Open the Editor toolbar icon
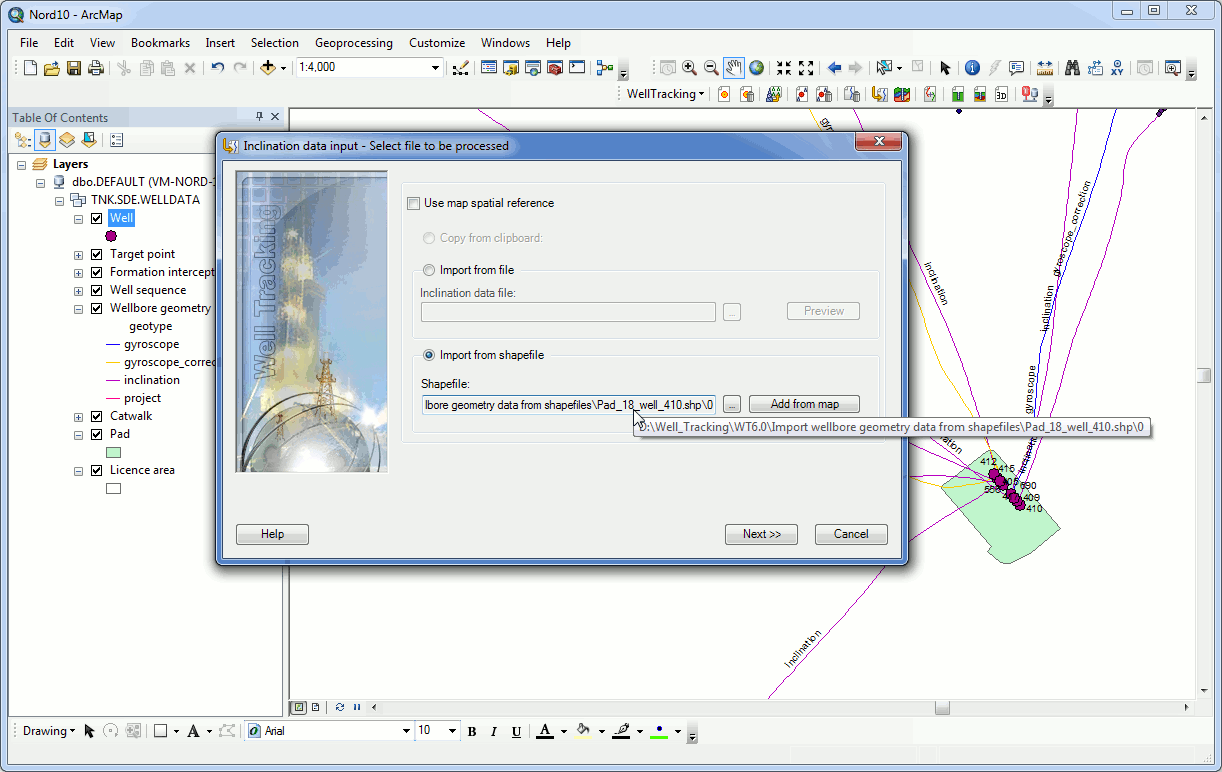The width and height of the screenshot is (1222, 772). coord(461,68)
